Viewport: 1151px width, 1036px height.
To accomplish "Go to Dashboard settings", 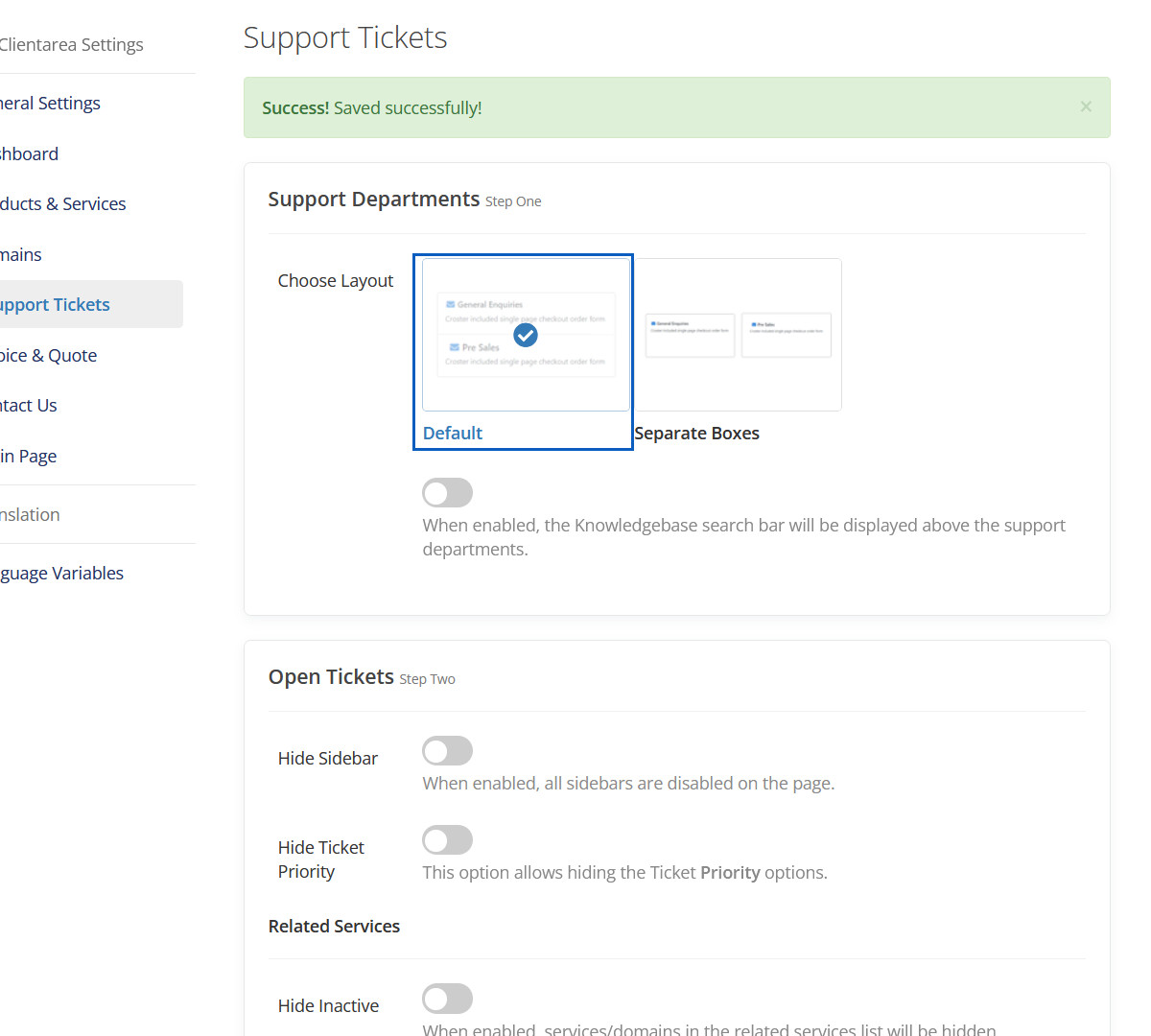I will point(30,154).
